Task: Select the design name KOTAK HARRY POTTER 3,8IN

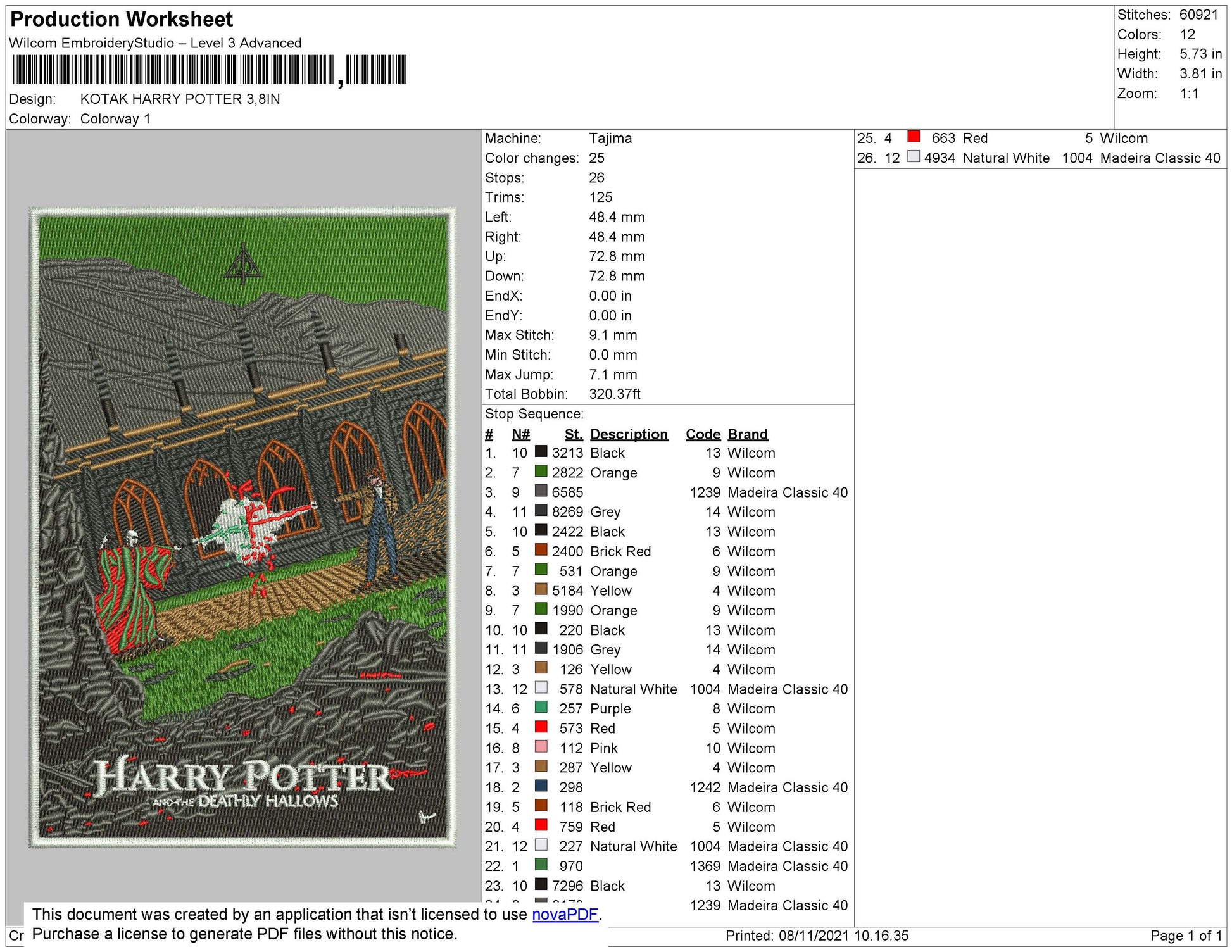Action: pos(179,99)
